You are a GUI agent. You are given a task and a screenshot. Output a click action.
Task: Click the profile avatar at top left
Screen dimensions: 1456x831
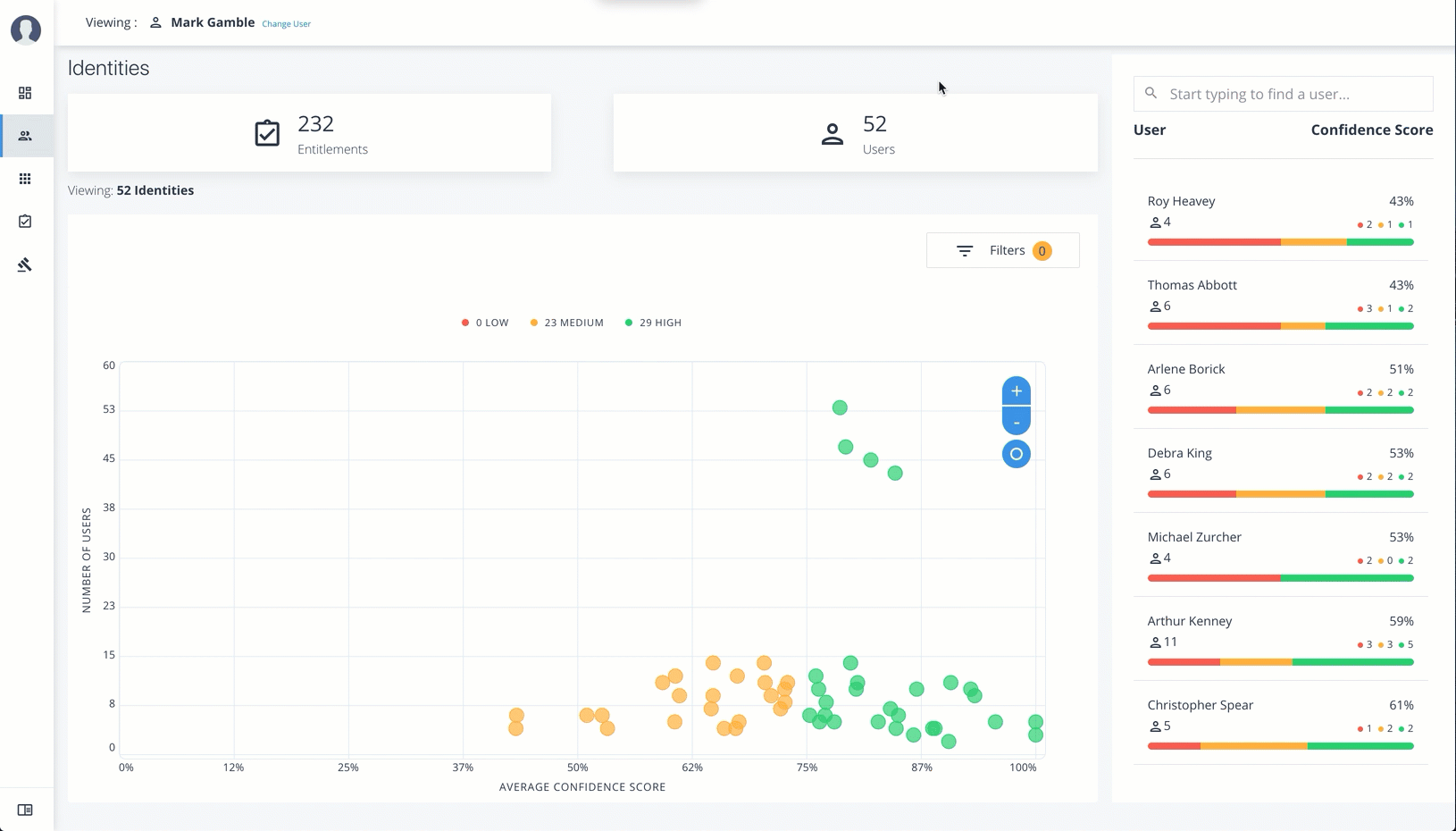[26, 29]
